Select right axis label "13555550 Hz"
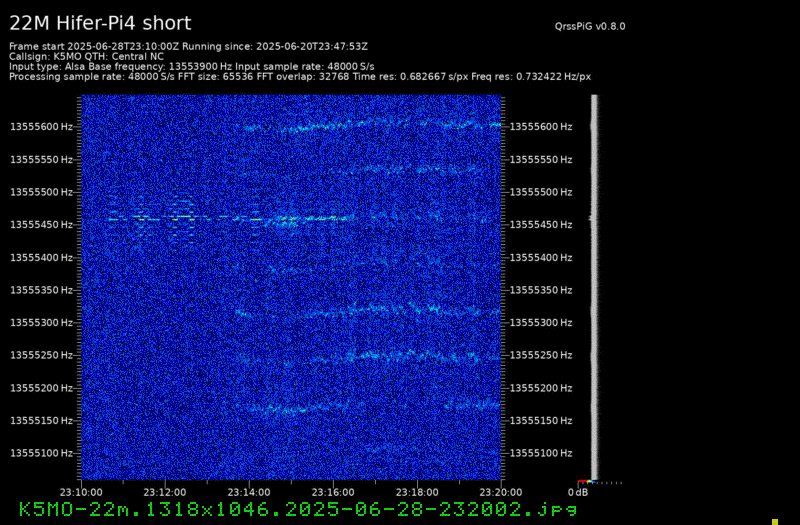800x525 pixels. tap(541, 160)
